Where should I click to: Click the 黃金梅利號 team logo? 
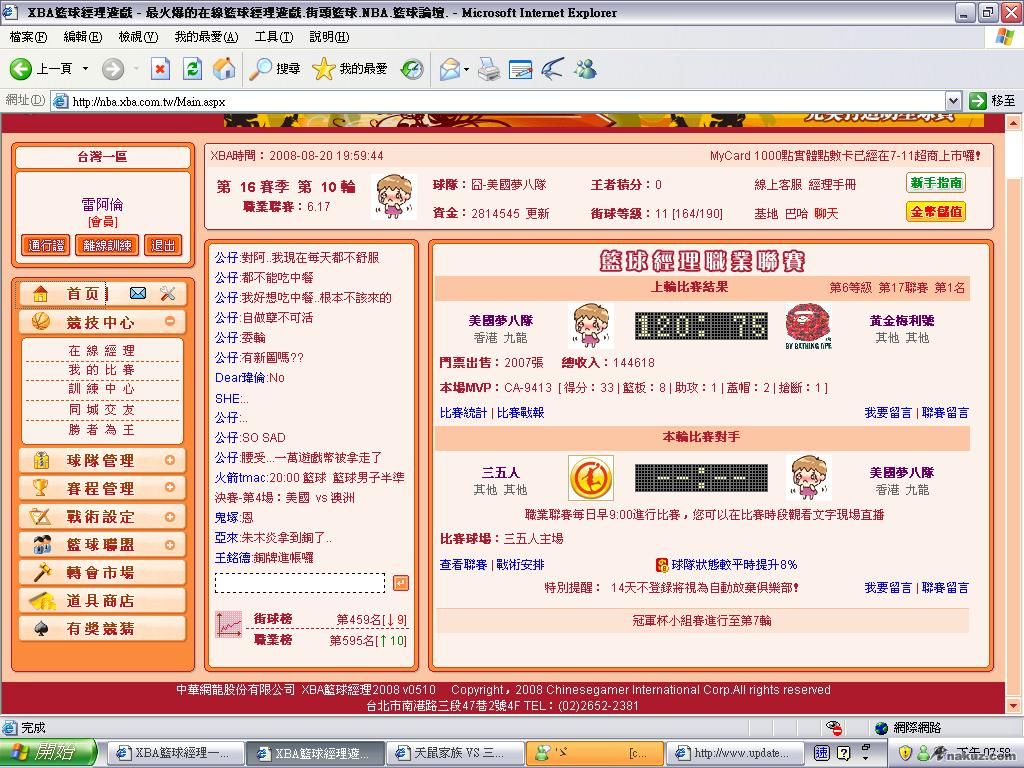tap(808, 326)
